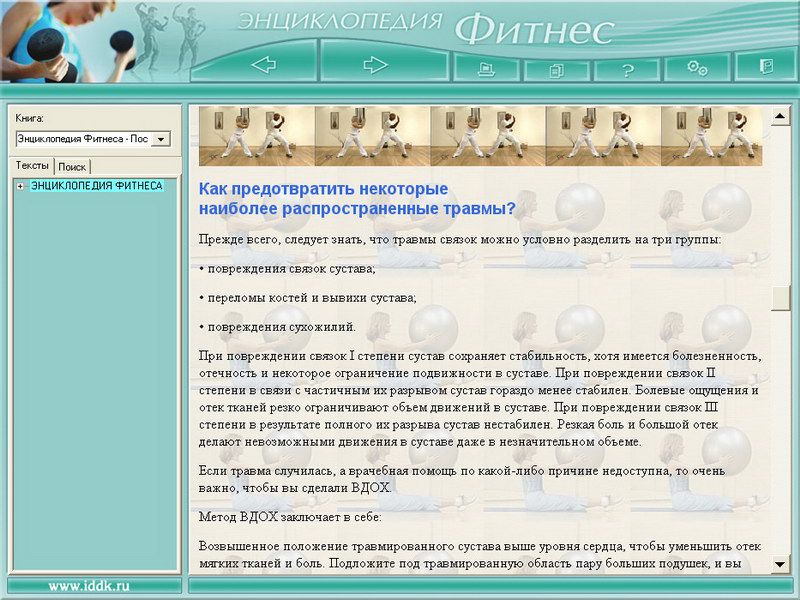Click the www.iddk.ru website link

(89, 585)
